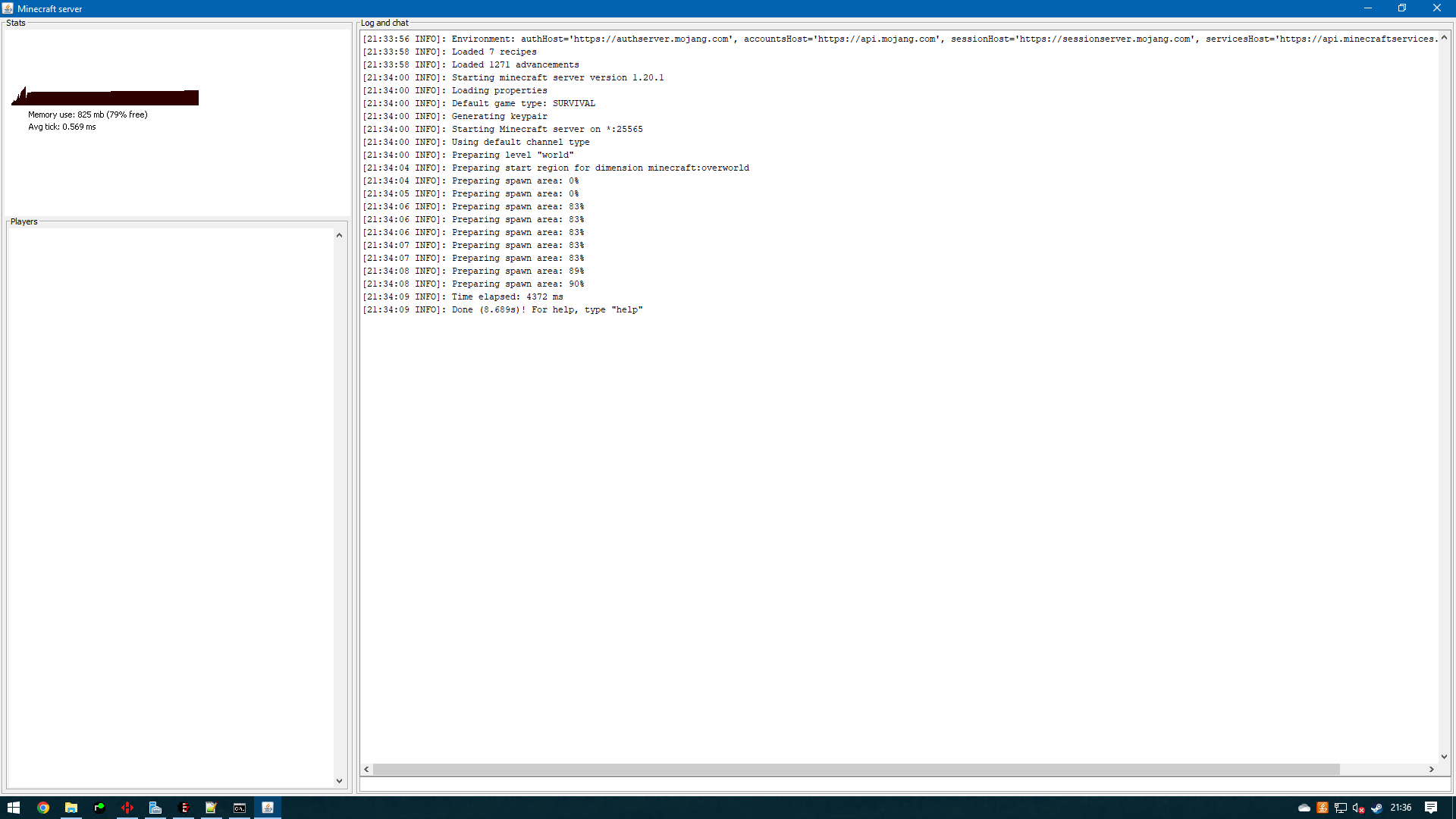Open the notification action center

(1430, 808)
